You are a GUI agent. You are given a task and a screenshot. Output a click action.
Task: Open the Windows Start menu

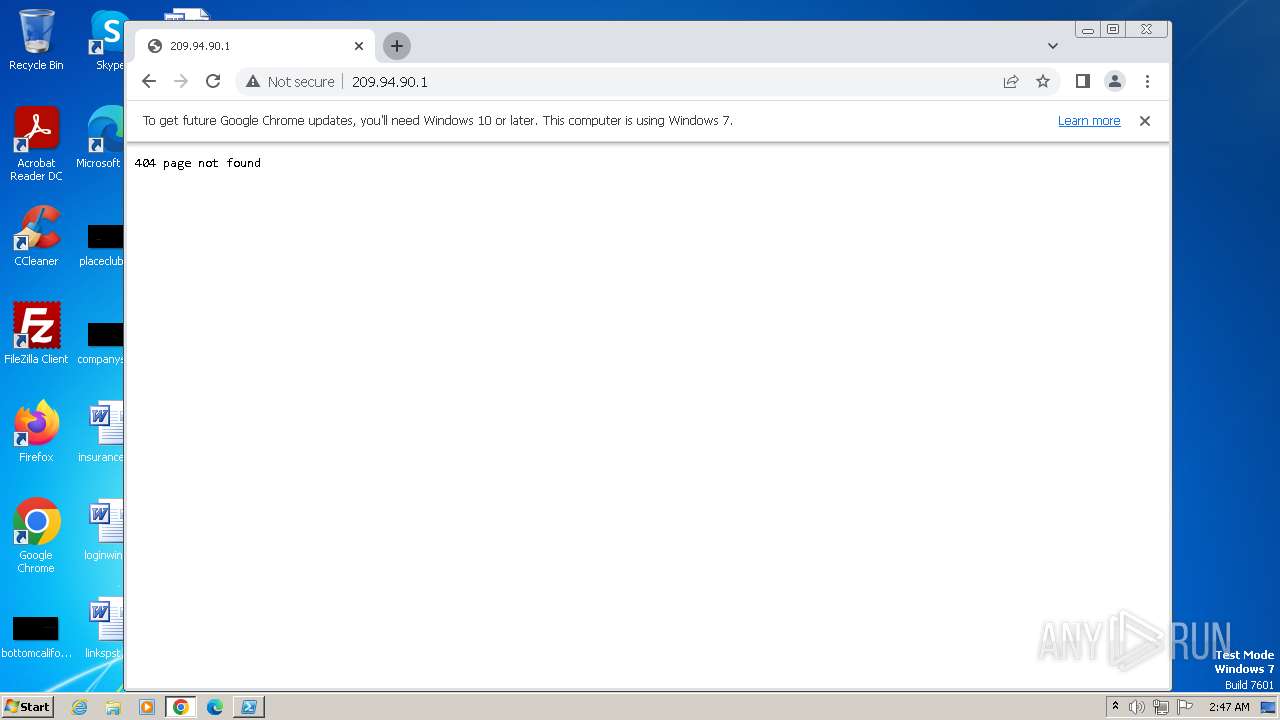[27, 707]
